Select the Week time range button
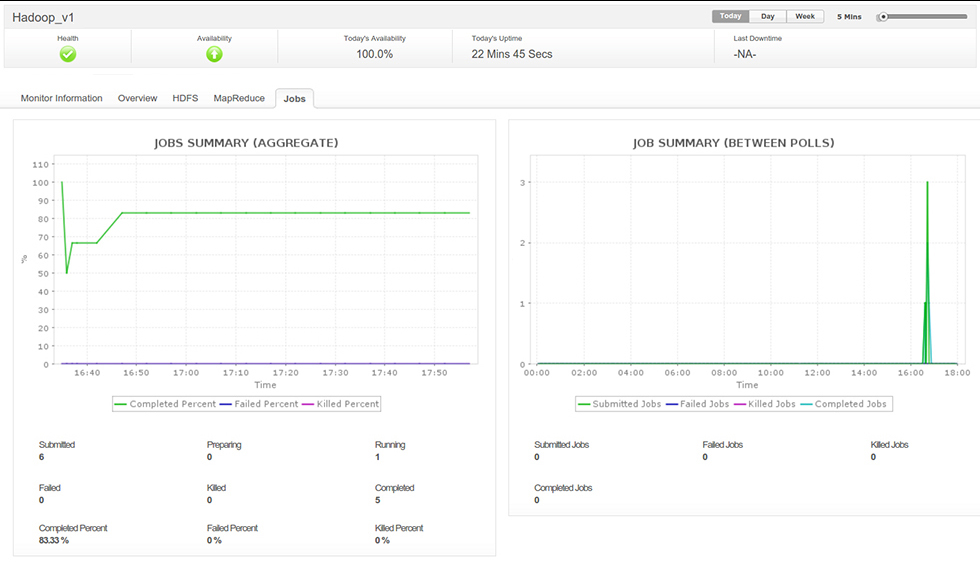The height and width of the screenshot is (565, 980). coord(804,17)
